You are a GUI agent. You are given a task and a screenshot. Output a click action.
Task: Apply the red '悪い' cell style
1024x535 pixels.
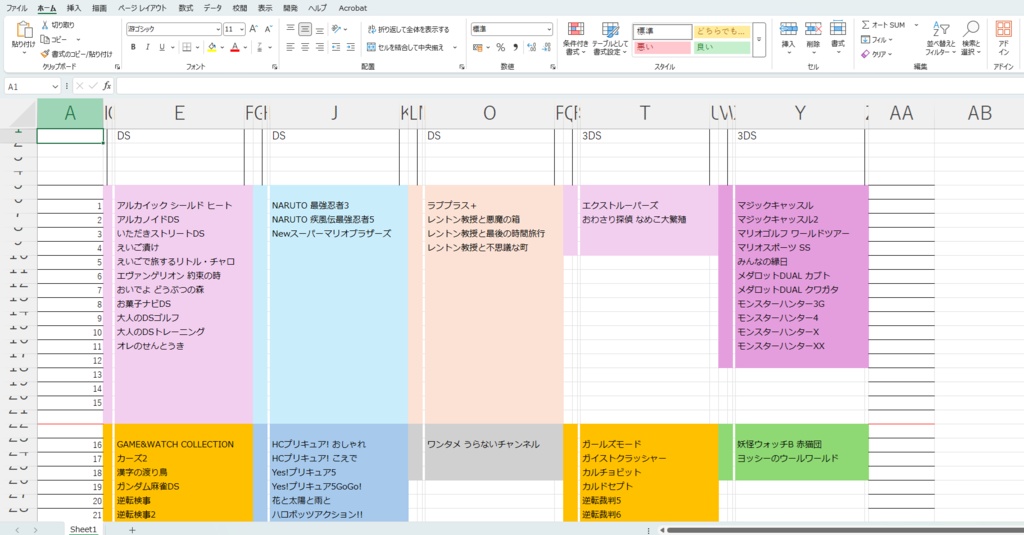click(662, 48)
